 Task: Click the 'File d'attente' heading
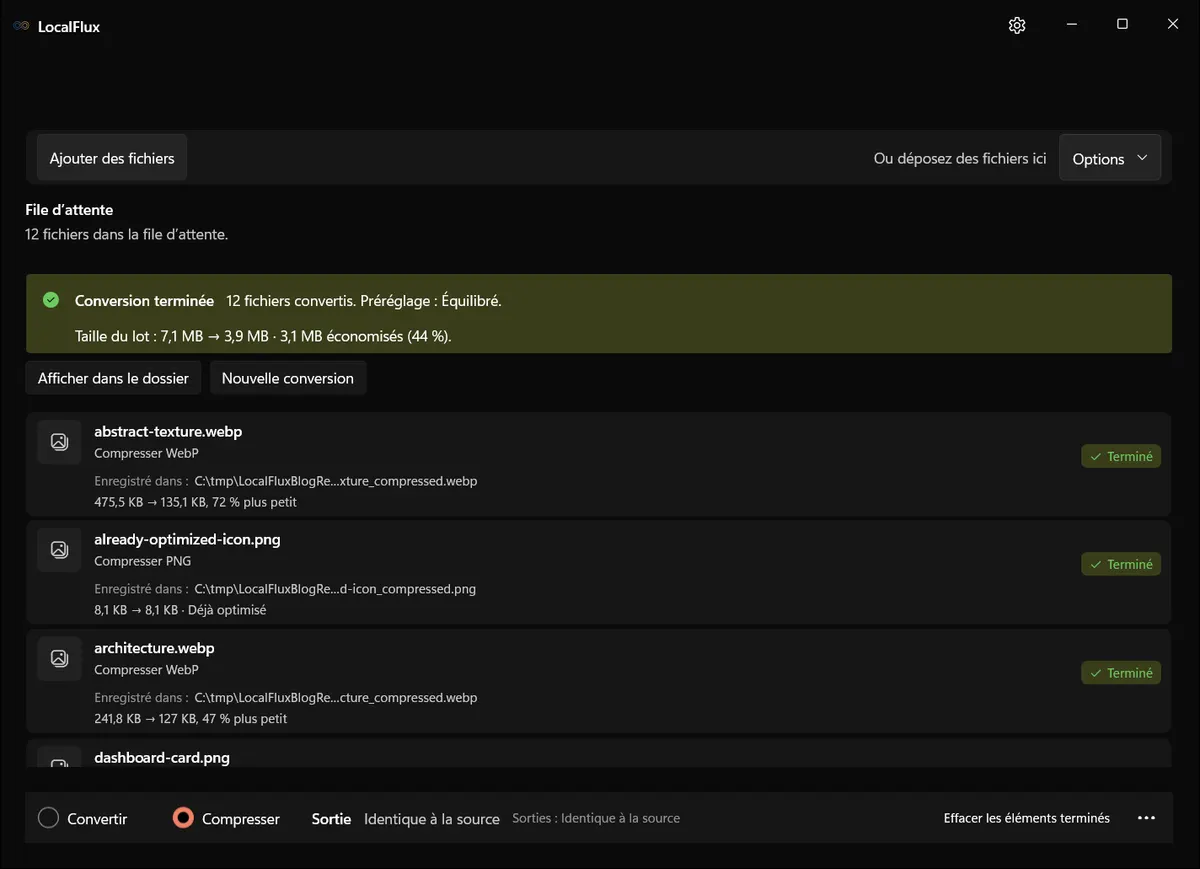click(x=69, y=210)
